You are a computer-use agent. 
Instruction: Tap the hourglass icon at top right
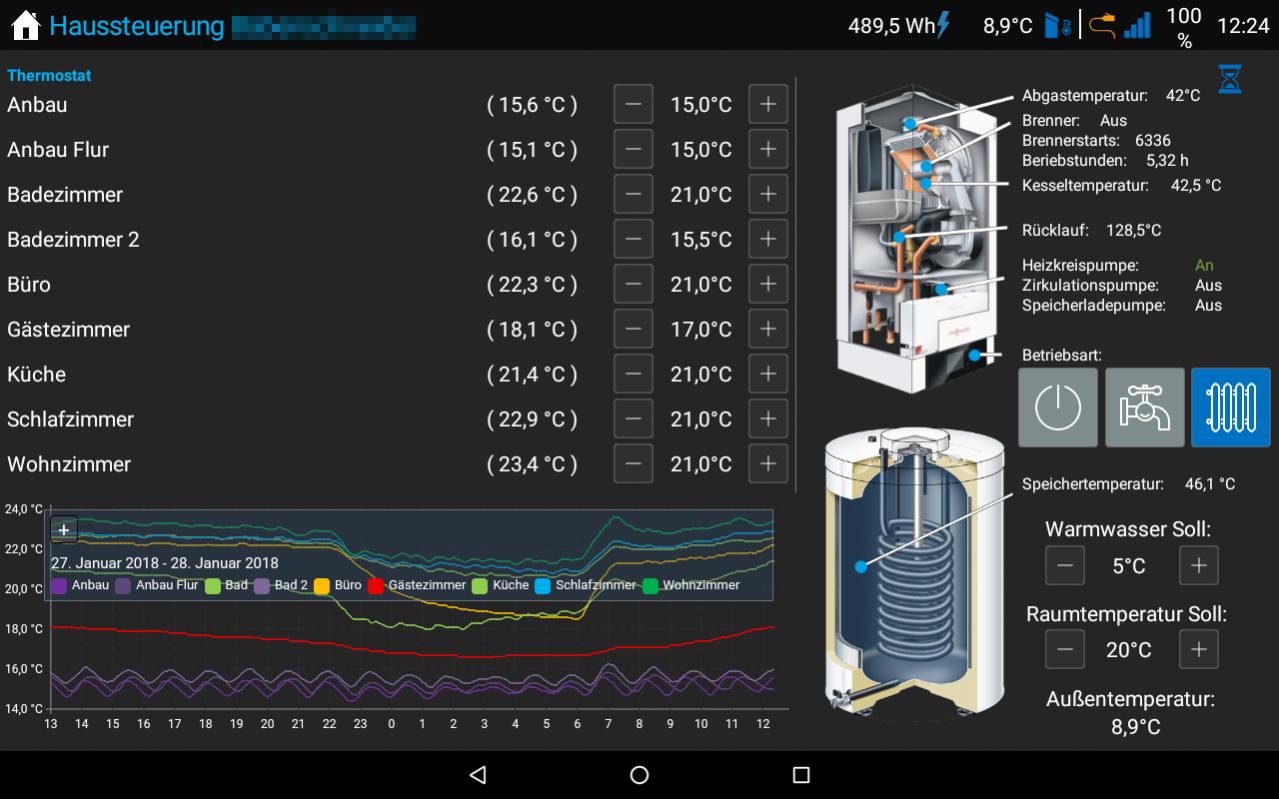click(x=1230, y=79)
